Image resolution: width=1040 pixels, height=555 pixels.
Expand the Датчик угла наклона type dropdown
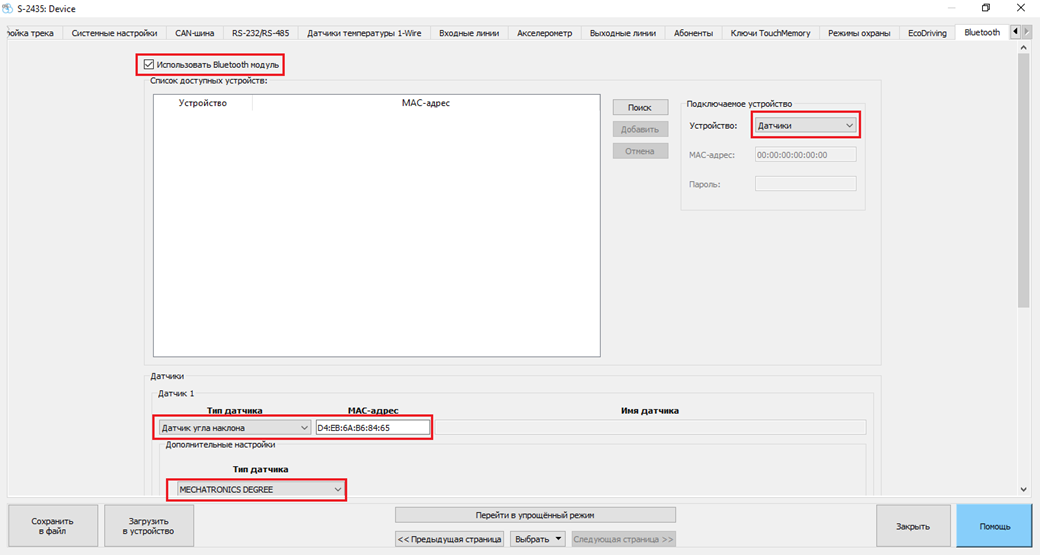tap(234, 428)
